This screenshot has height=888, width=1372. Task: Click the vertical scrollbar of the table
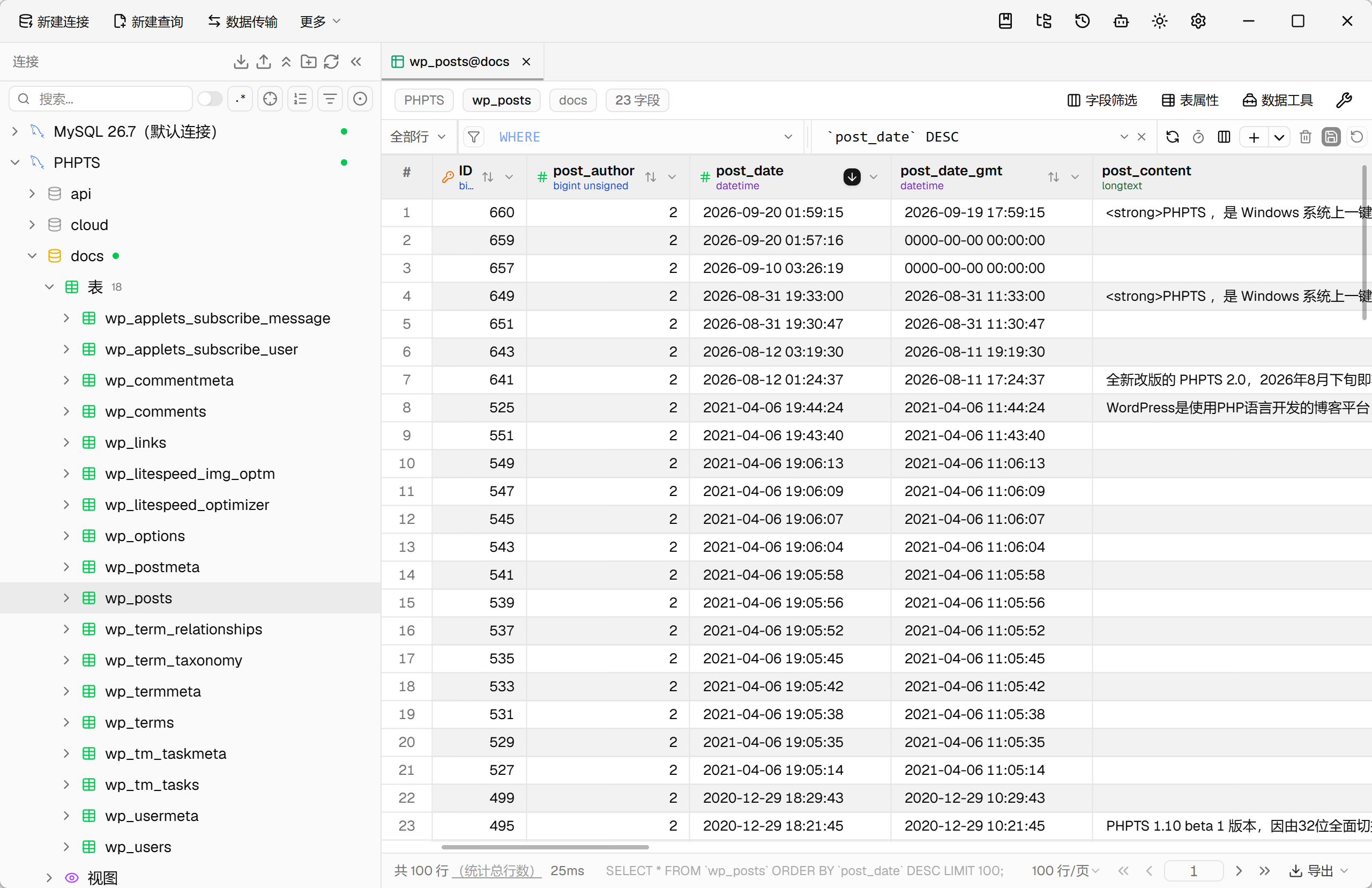point(1364,242)
